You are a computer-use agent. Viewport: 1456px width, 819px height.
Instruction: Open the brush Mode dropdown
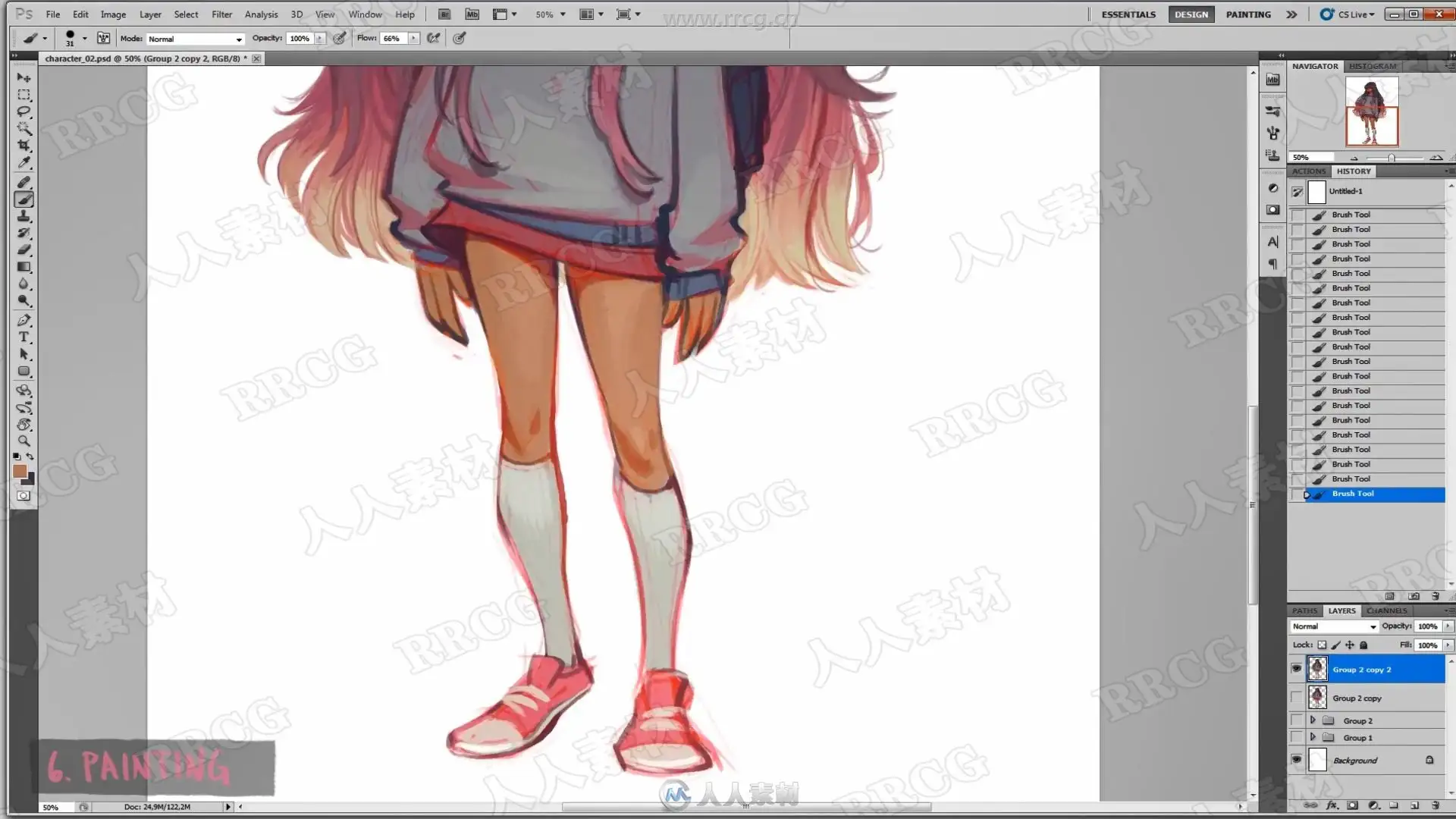pyautogui.click(x=195, y=39)
